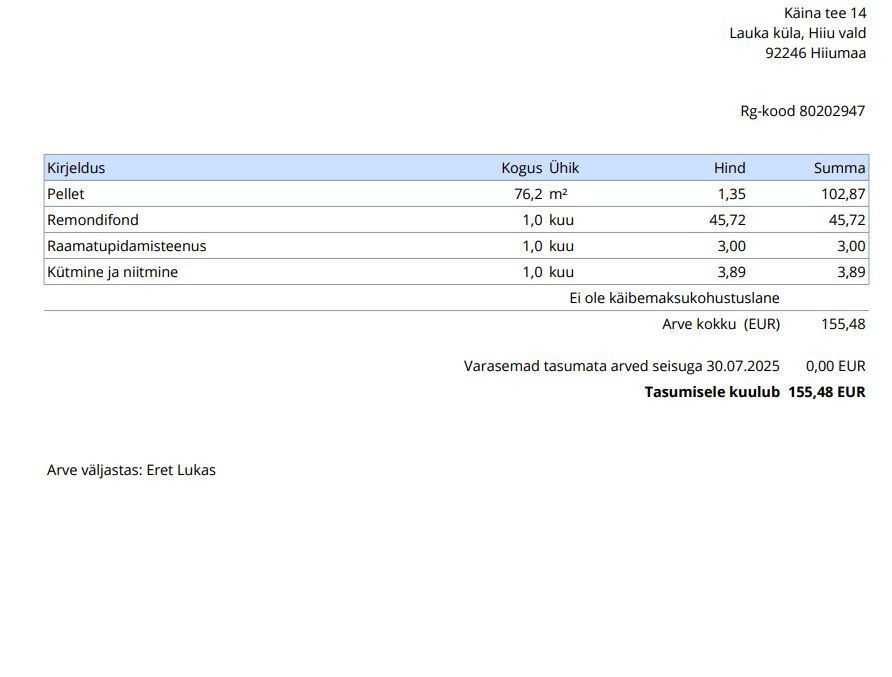Viewport: 892px width, 677px height.
Task: Select the Ühik column header
Action: (x=564, y=168)
